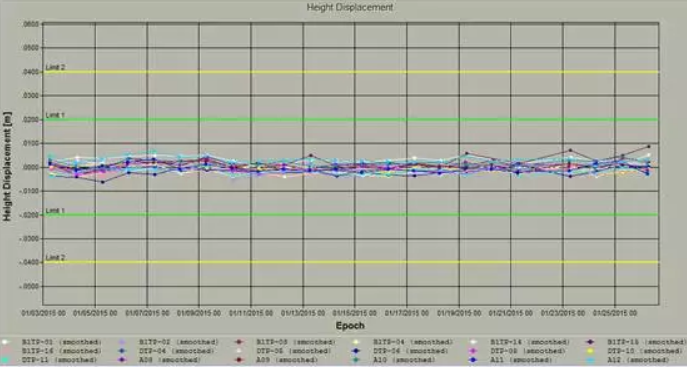
Task: Click the A11 blue legend marker
Action: (473, 360)
